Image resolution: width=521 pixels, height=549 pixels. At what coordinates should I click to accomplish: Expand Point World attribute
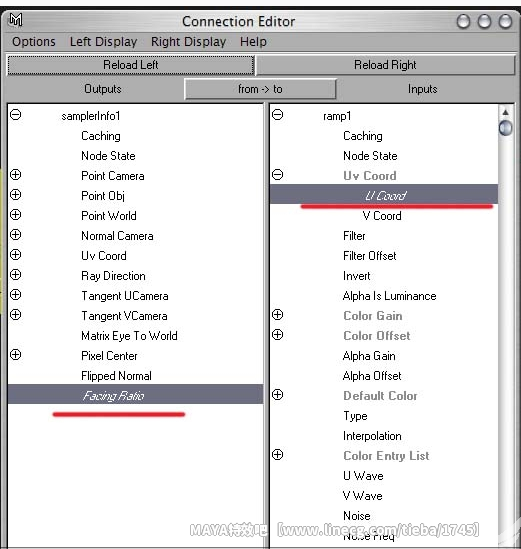point(15,215)
